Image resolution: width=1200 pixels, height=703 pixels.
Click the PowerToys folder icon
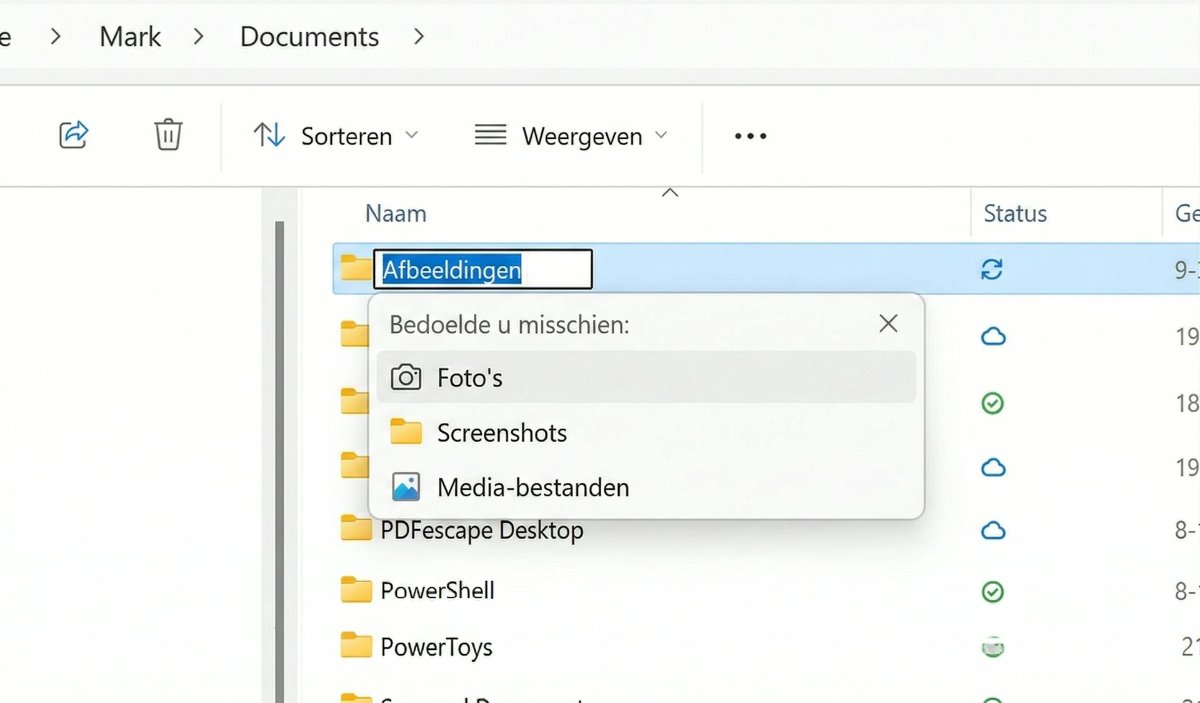(x=356, y=647)
